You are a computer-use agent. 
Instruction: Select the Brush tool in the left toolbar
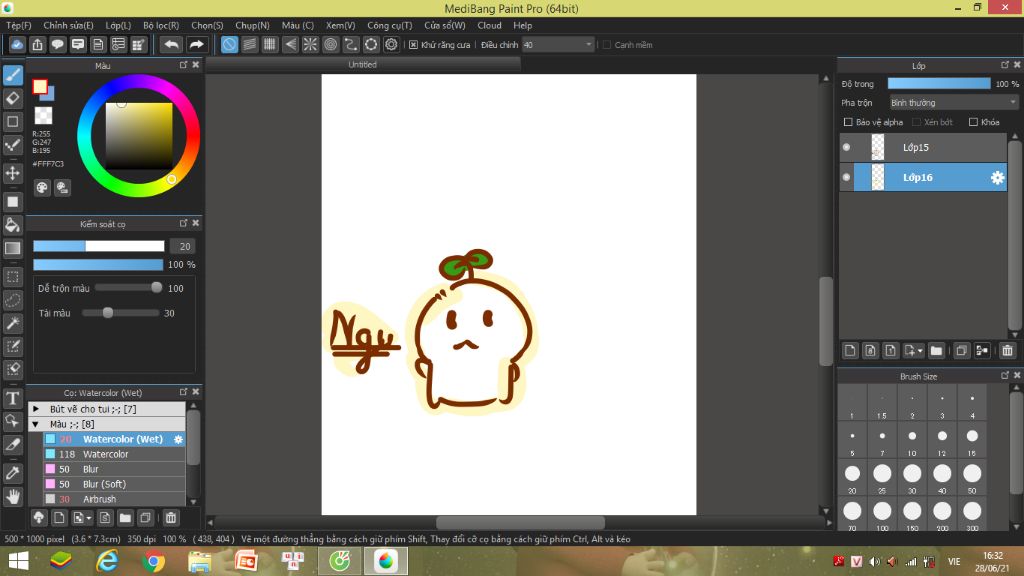12,75
